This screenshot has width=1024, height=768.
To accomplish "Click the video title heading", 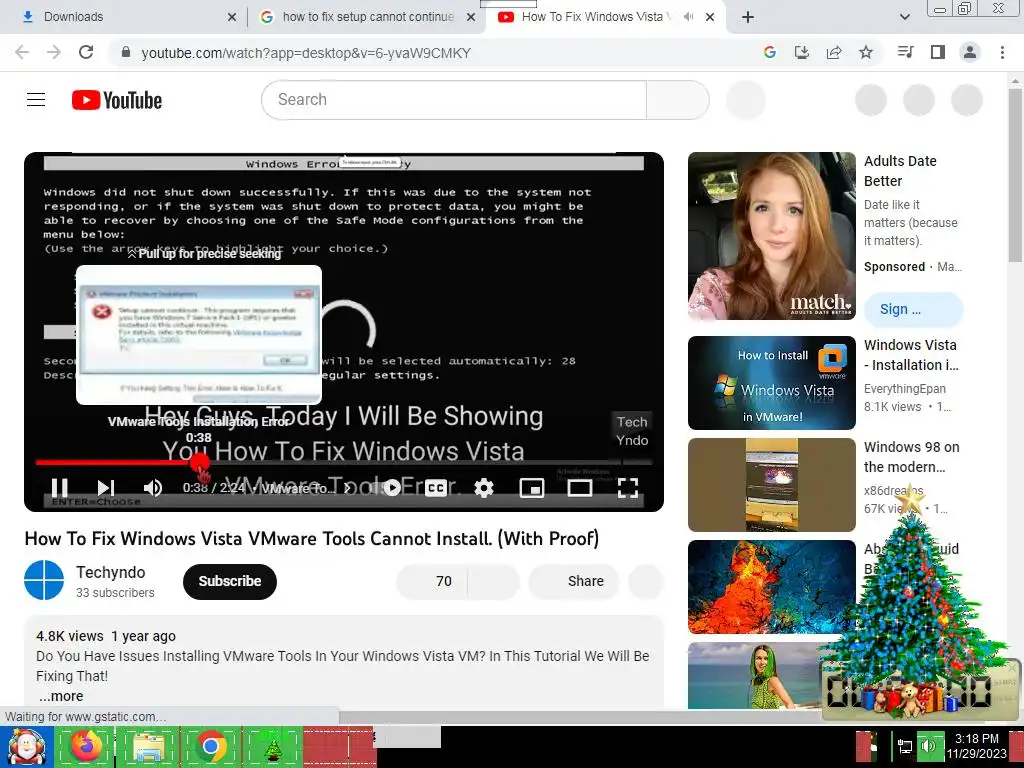I will coord(312,539).
